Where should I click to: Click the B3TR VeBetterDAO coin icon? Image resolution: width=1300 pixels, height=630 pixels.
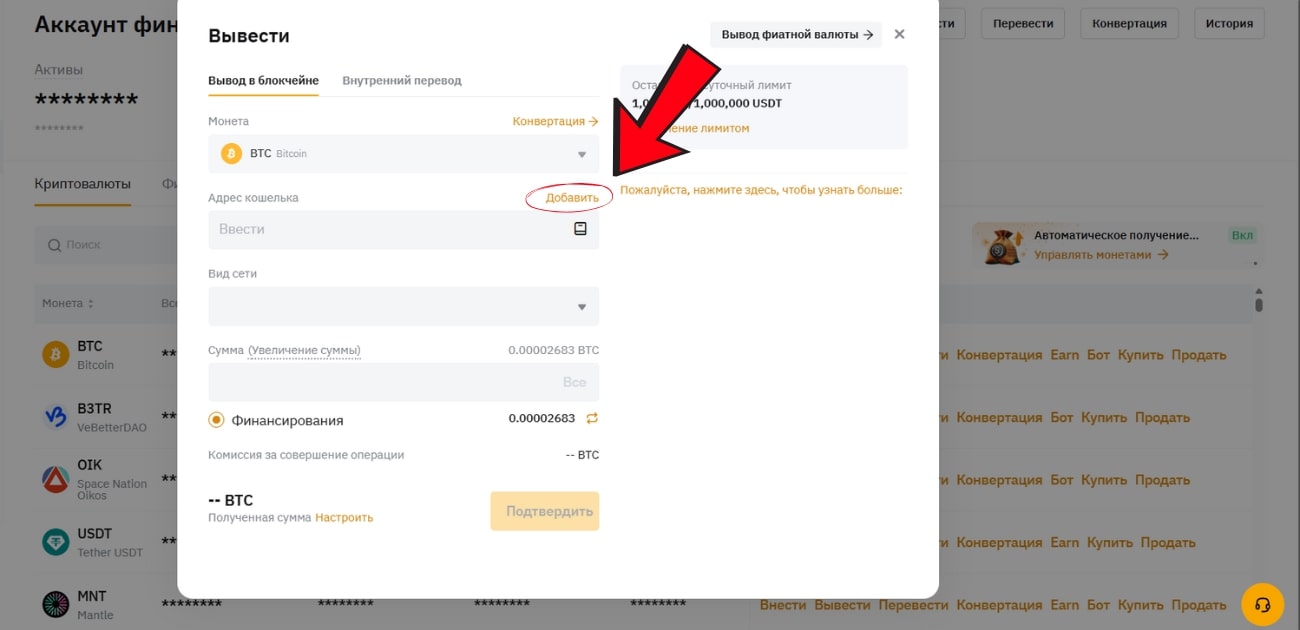[x=55, y=417]
